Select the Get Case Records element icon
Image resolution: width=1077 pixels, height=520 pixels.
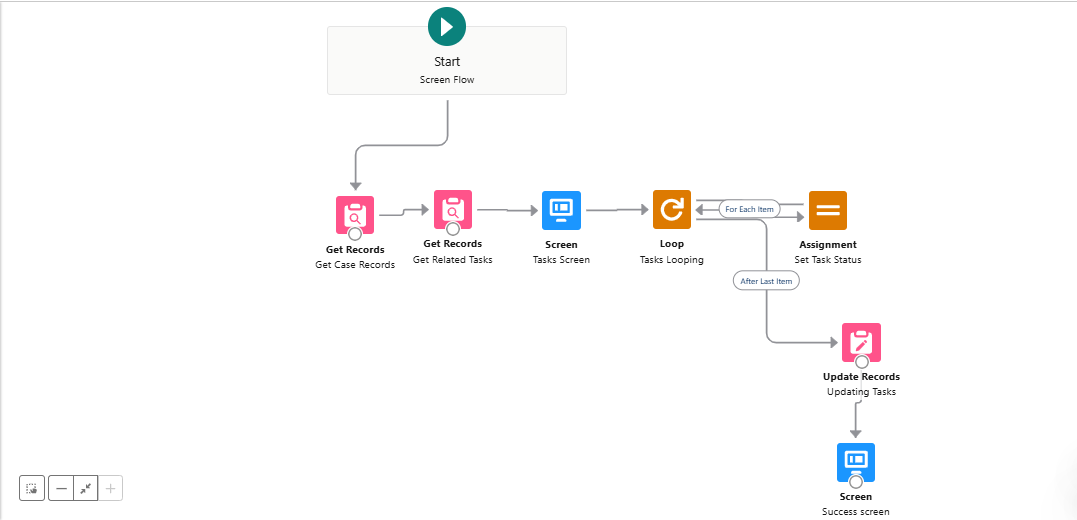354,214
